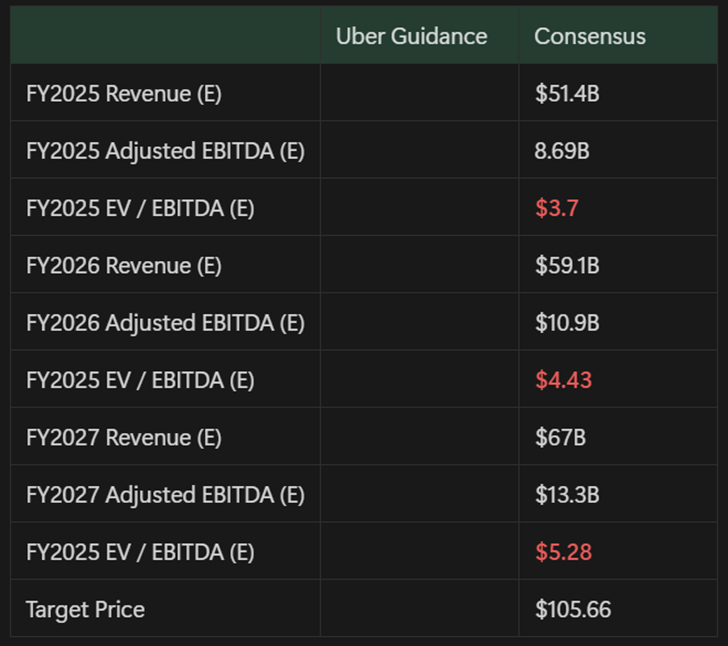Click the Consensus column header
The height and width of the screenshot is (646, 728).
click(x=590, y=36)
